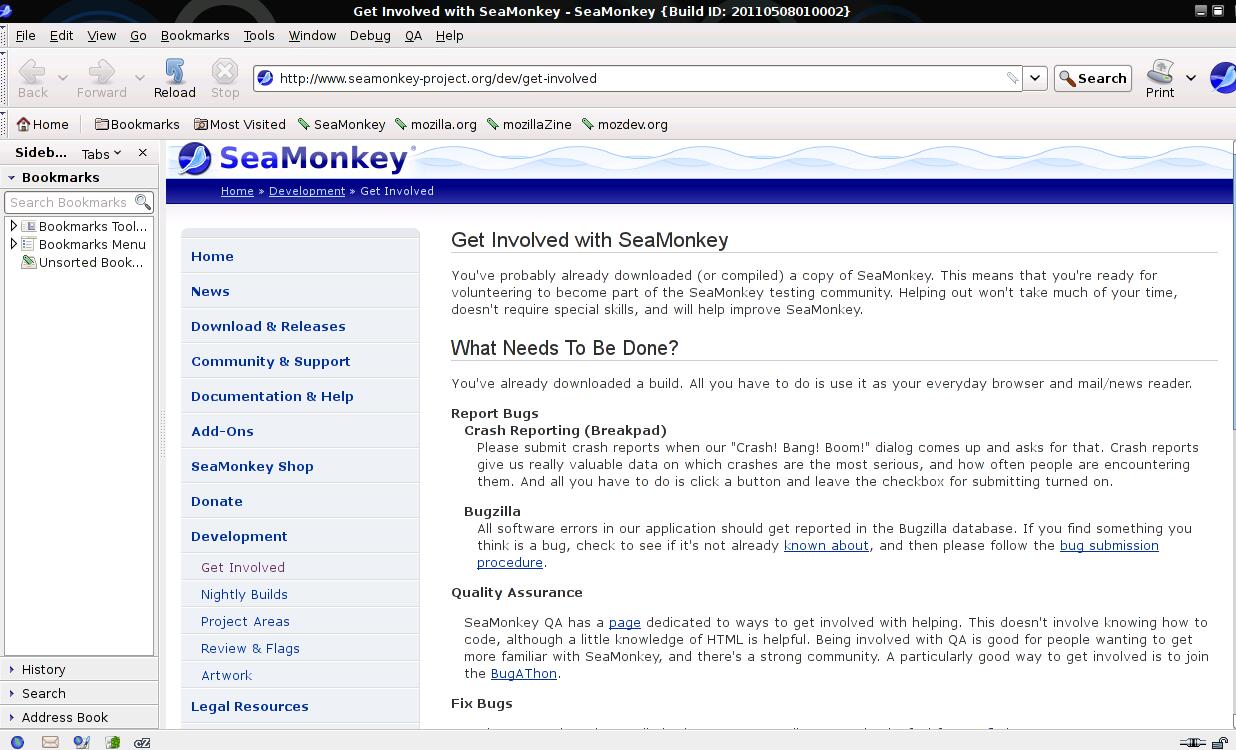Print the page with the Print icon
The image size is (1236, 750).
click(1160, 78)
